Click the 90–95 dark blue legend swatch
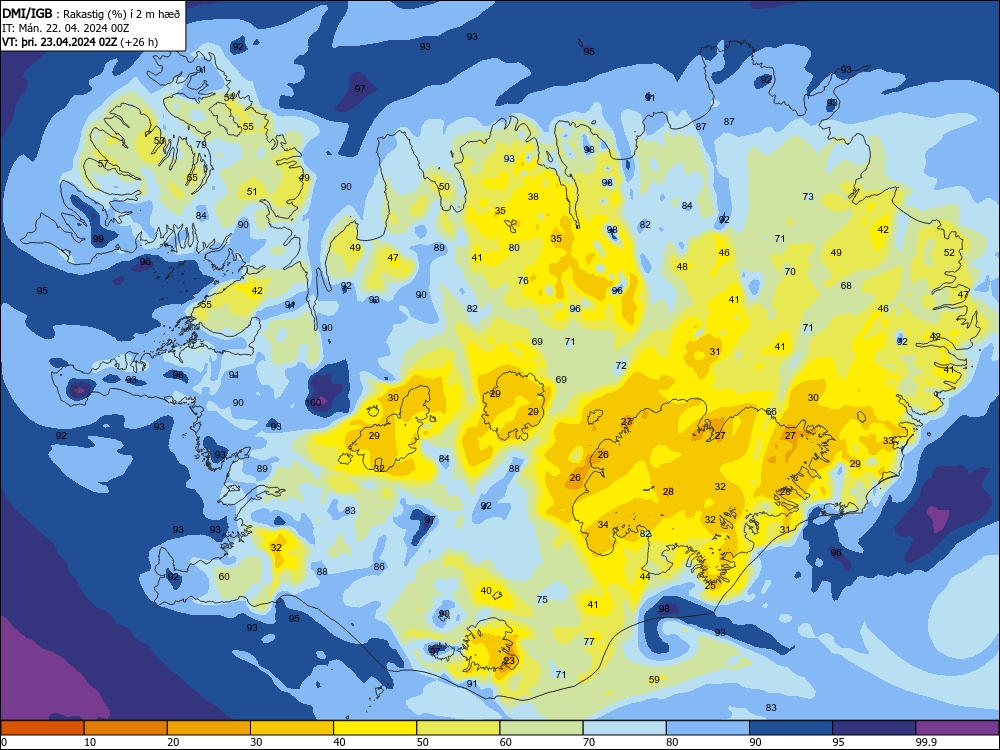This screenshot has width=1000, height=750. point(791,728)
